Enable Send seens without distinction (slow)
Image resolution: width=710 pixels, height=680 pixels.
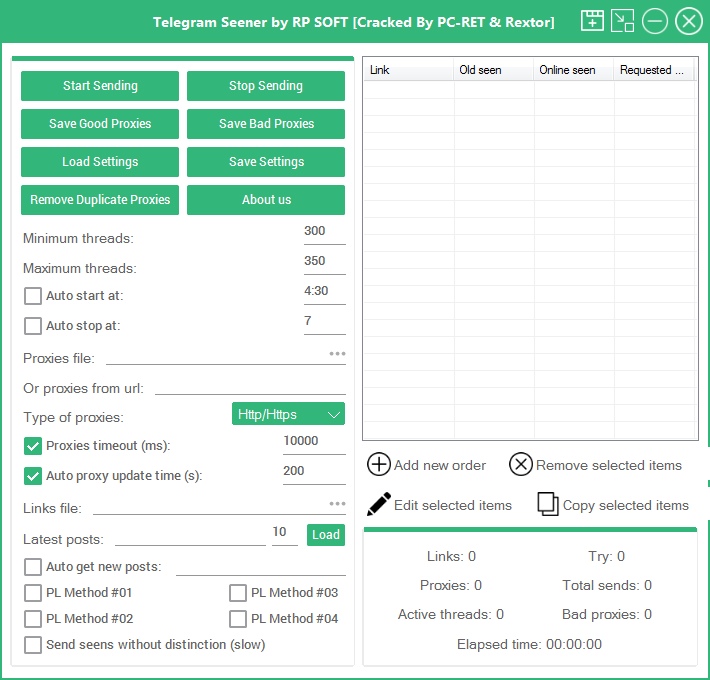33,645
